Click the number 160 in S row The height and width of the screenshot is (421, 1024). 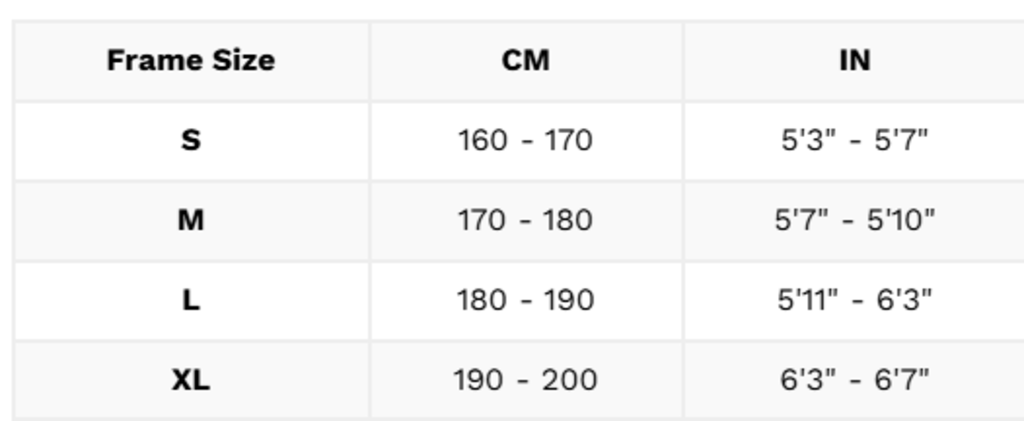pyautogui.click(x=483, y=140)
